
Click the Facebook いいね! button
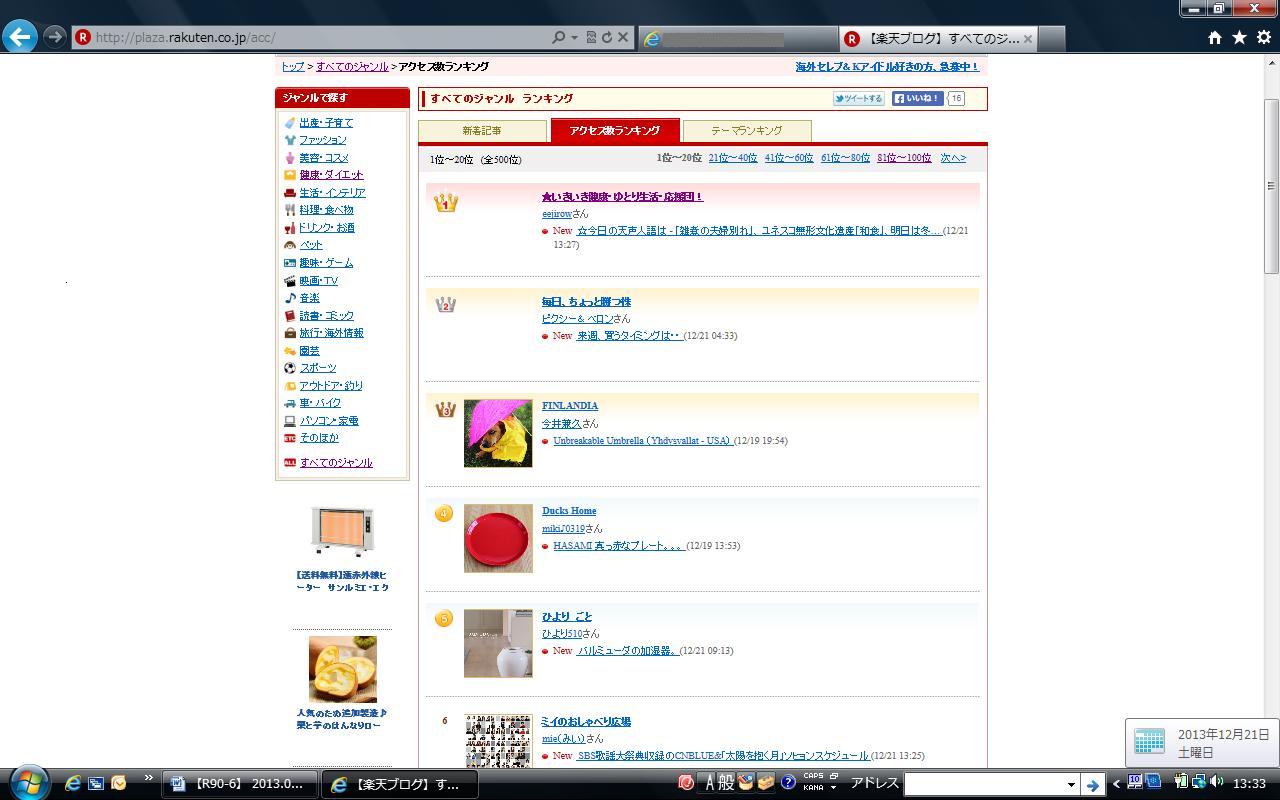917,98
